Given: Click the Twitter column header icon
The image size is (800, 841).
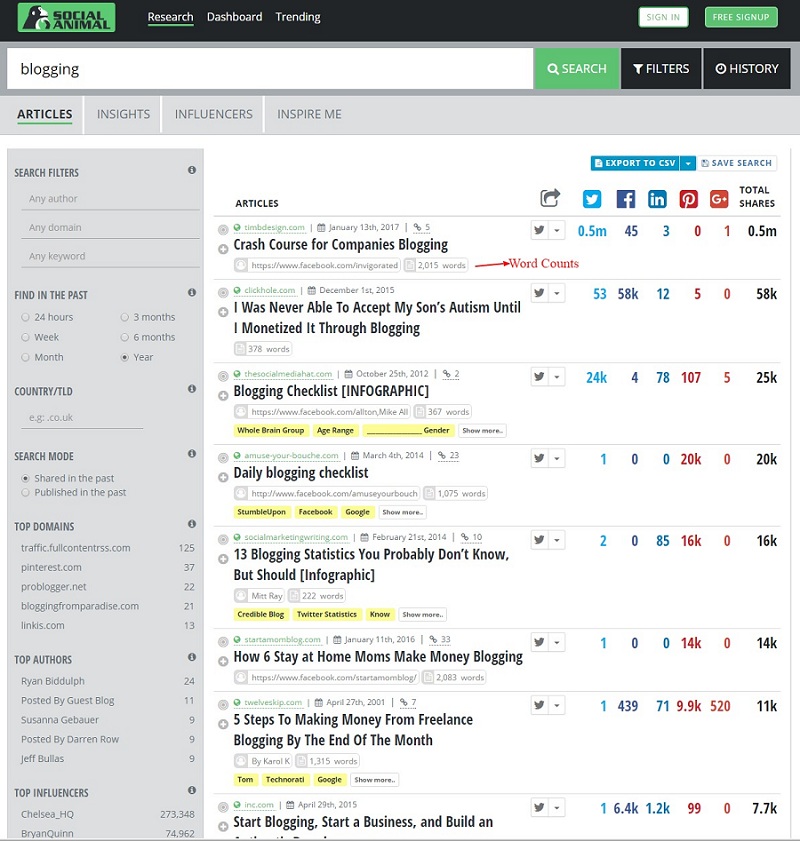Looking at the screenshot, I should point(592,199).
